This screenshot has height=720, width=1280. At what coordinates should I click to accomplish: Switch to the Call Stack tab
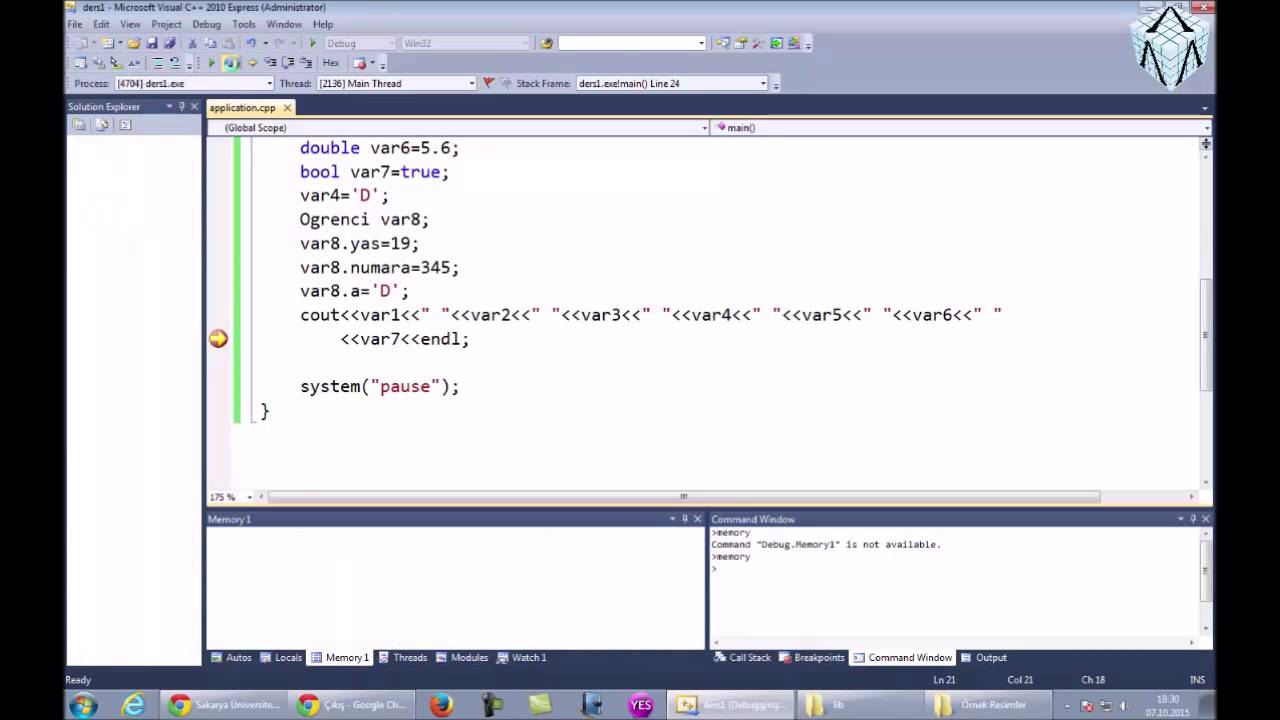(742, 658)
